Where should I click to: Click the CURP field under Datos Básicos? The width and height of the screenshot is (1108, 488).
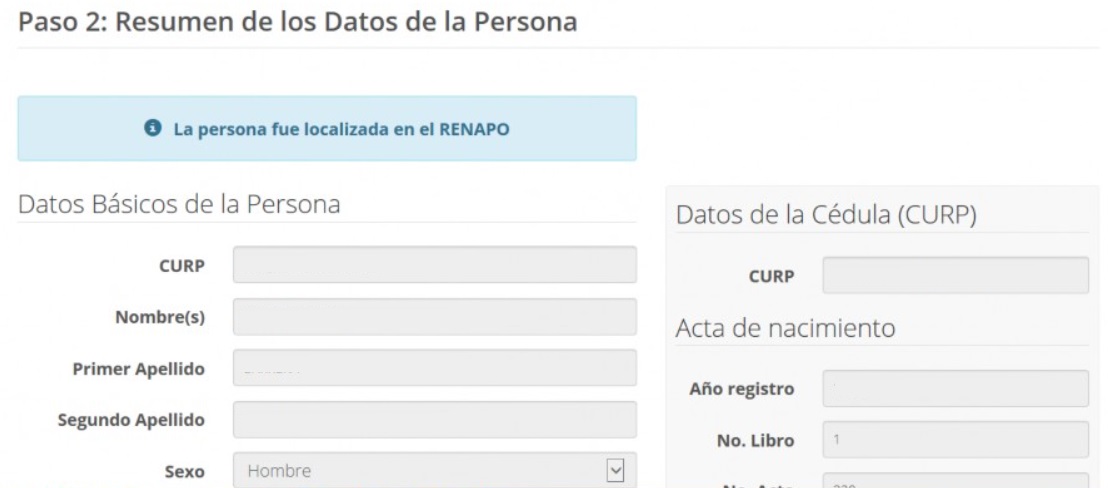point(434,265)
